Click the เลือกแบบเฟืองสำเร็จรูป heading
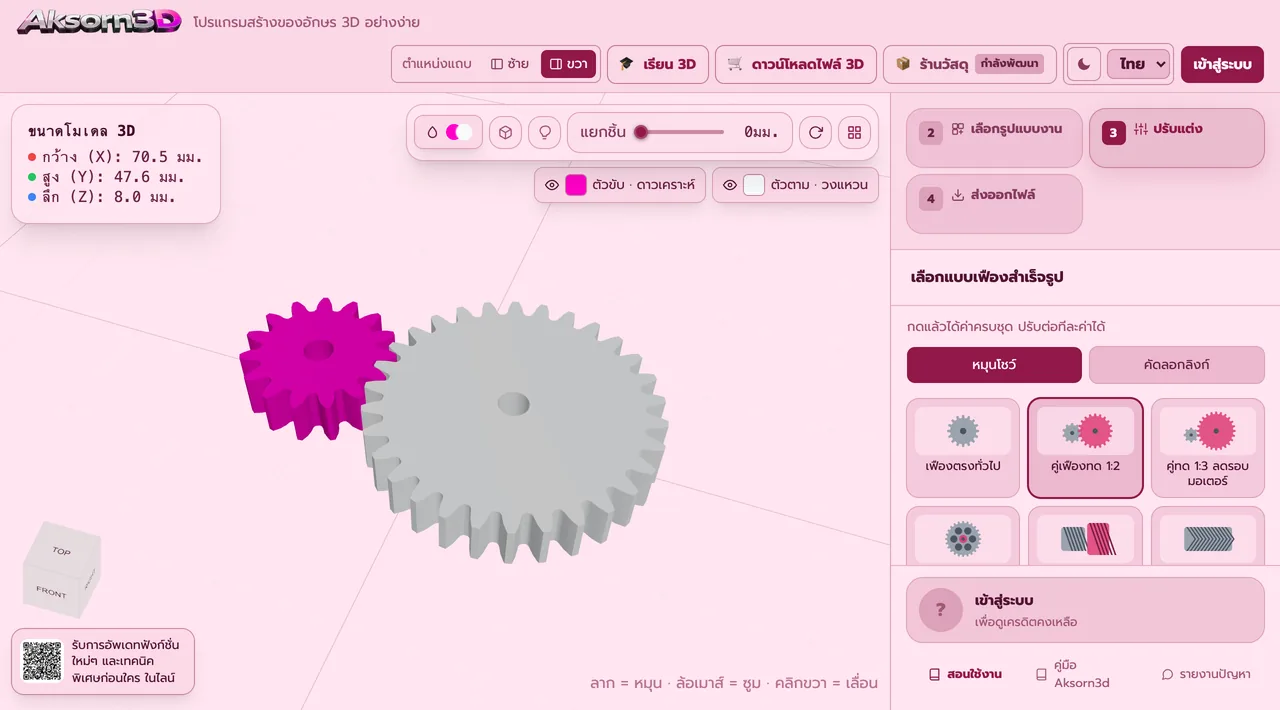Image resolution: width=1280 pixels, height=710 pixels. [x=987, y=277]
